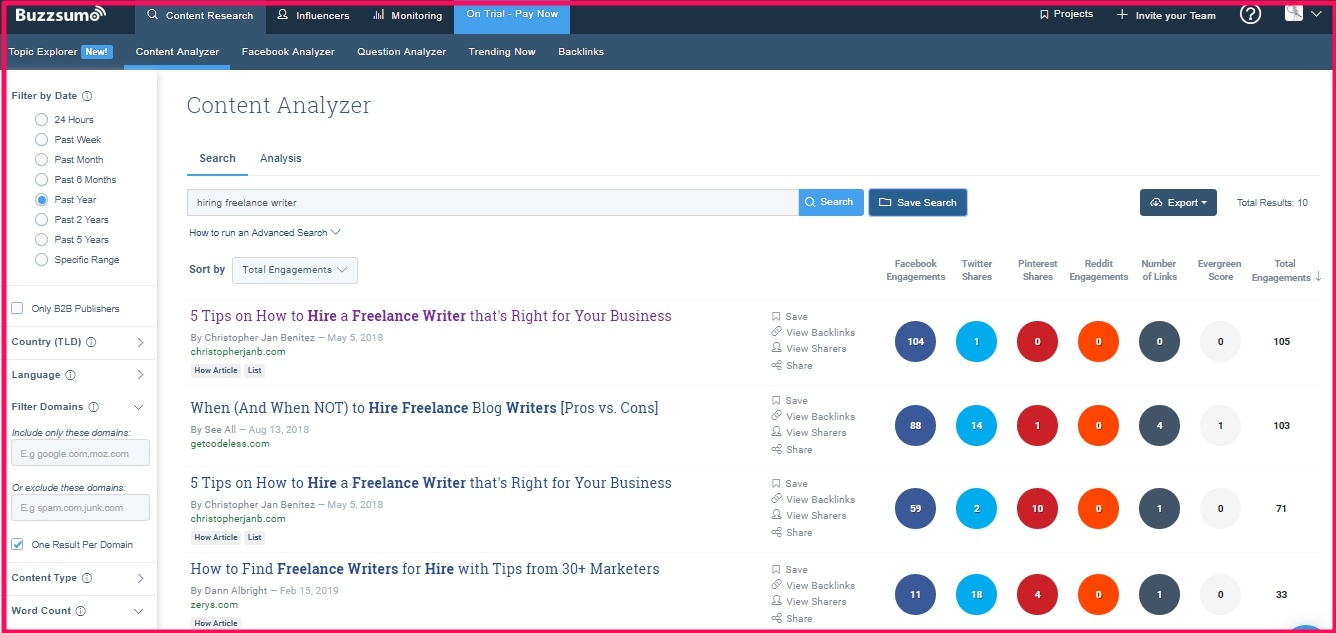Viewport: 1336px width, 633px height.
Task: Open the Total Engagements sort dropdown
Action: click(x=294, y=270)
